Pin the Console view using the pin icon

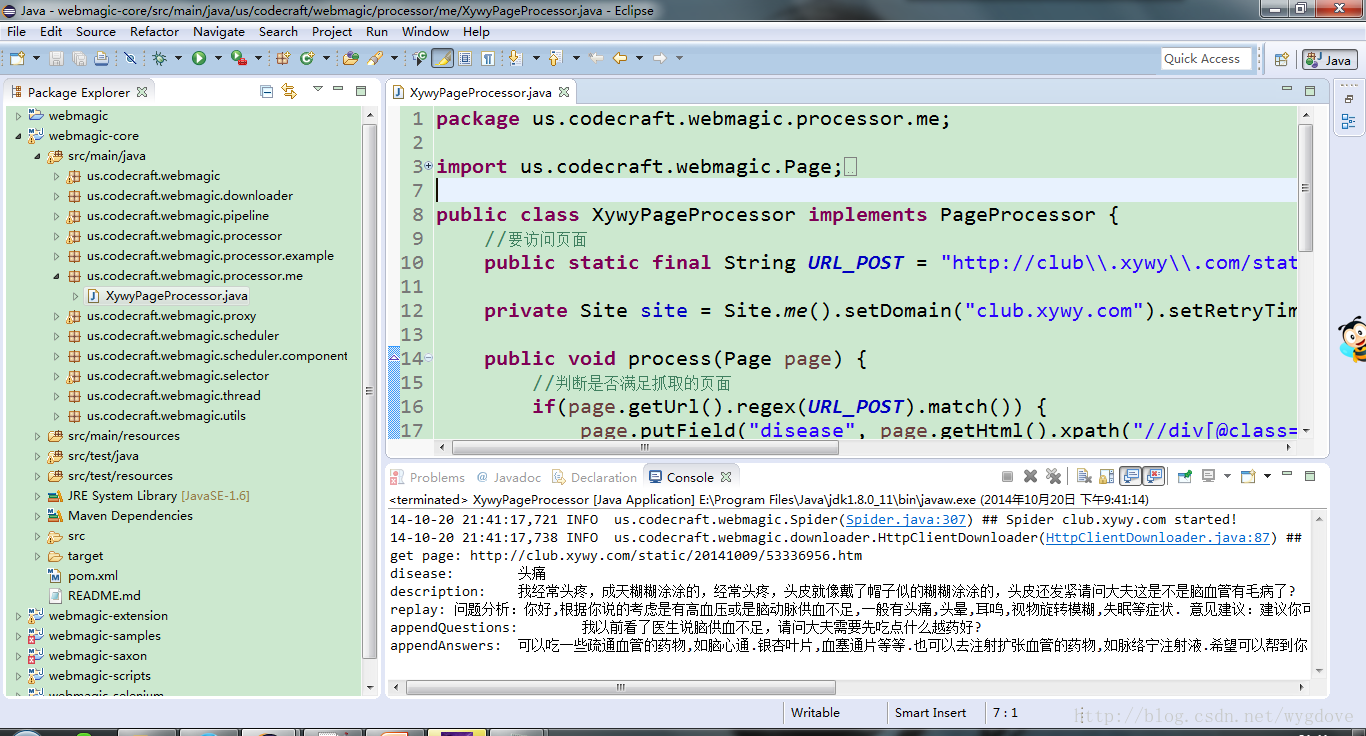(1185, 476)
